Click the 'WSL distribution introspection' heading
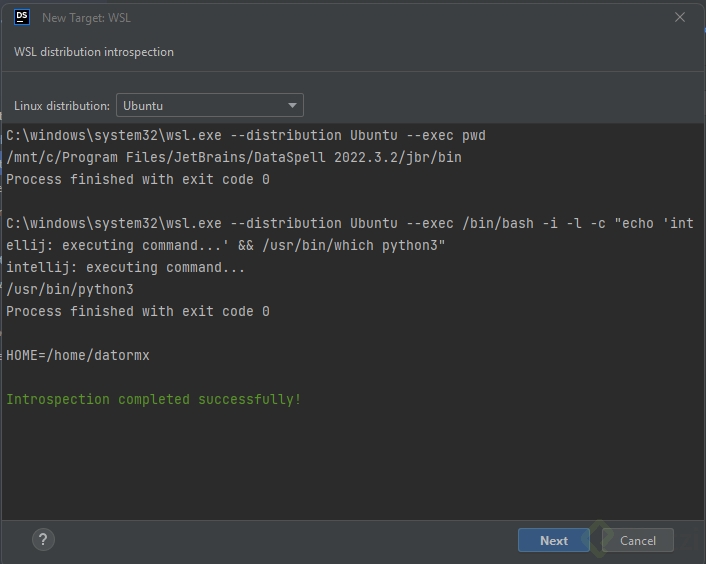Image resolution: width=706 pixels, height=564 pixels. [x=94, y=52]
